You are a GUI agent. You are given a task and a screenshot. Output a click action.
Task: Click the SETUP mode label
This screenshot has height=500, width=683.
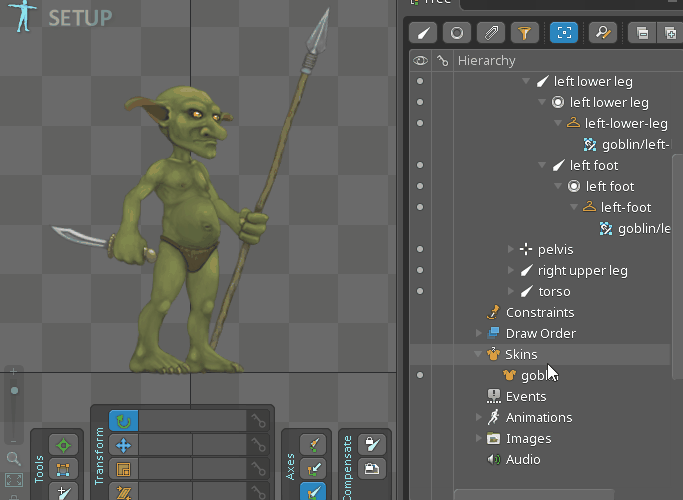pyautogui.click(x=80, y=18)
